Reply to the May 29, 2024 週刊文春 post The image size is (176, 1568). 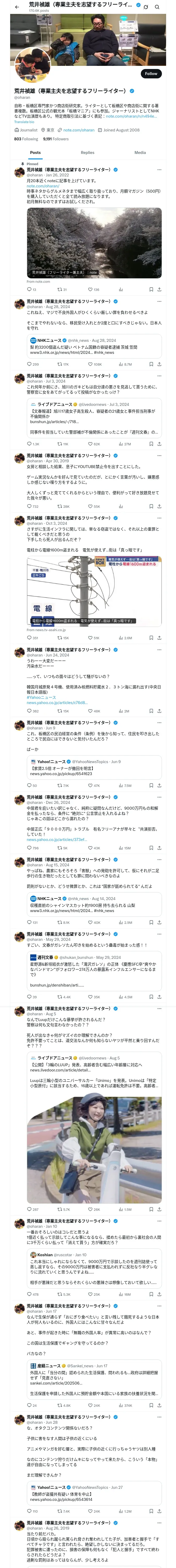click(x=28, y=997)
